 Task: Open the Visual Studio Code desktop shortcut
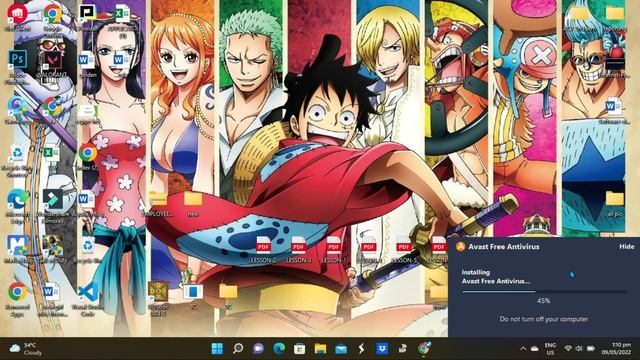tap(87, 299)
